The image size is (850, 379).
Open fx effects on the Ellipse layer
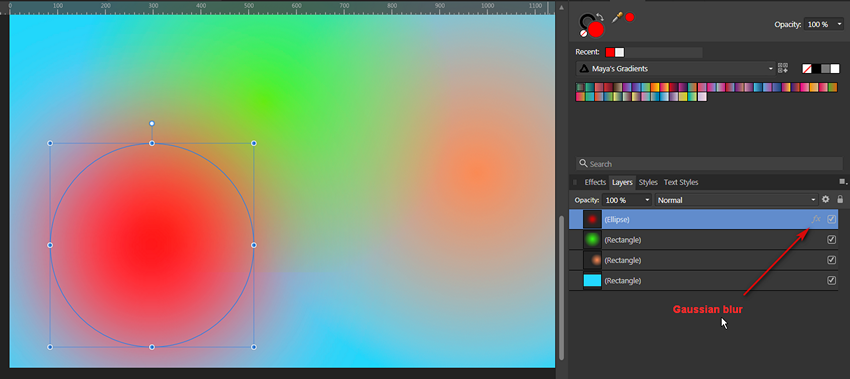click(x=816, y=219)
